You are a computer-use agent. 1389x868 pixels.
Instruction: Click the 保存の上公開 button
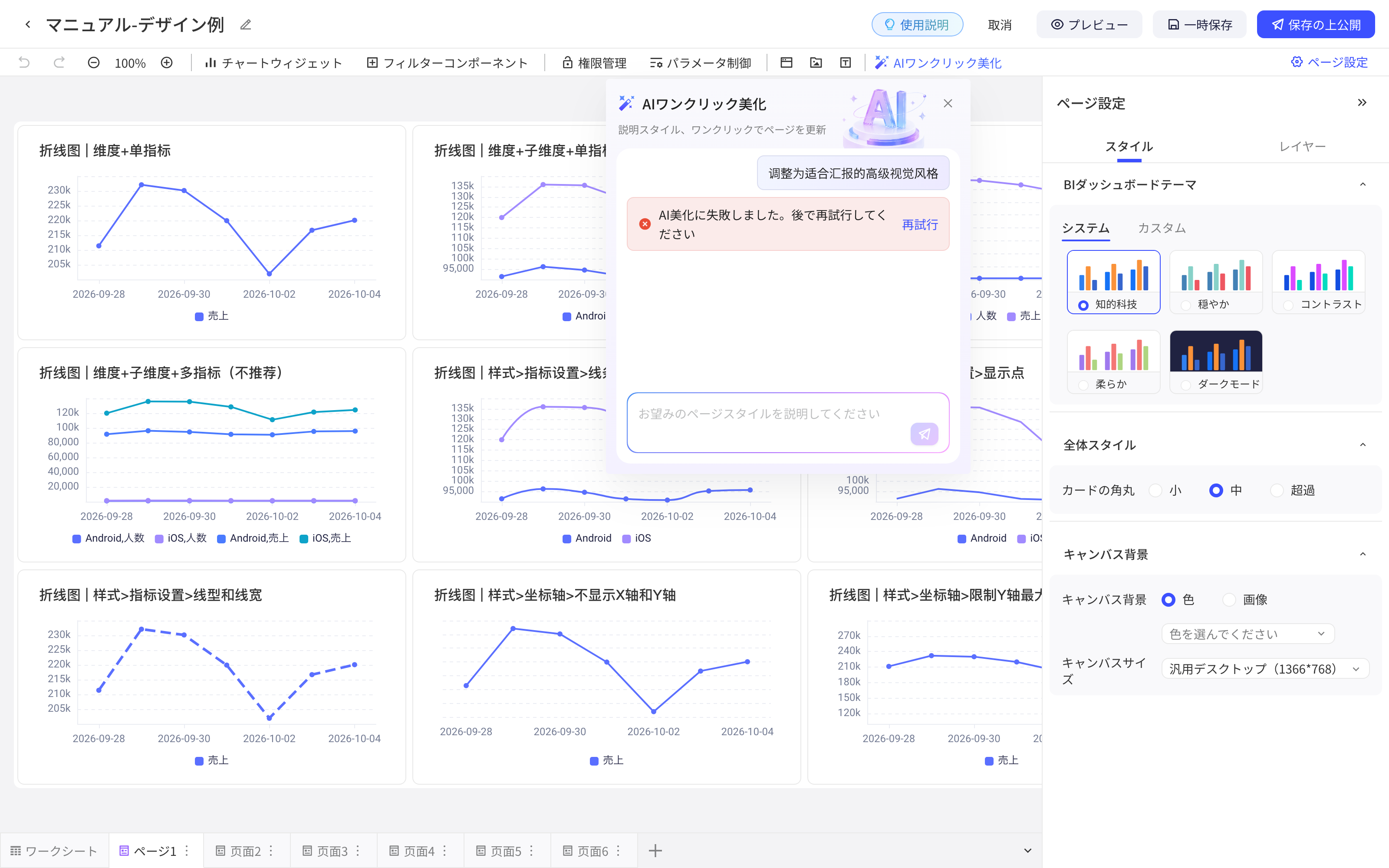[x=1316, y=25]
